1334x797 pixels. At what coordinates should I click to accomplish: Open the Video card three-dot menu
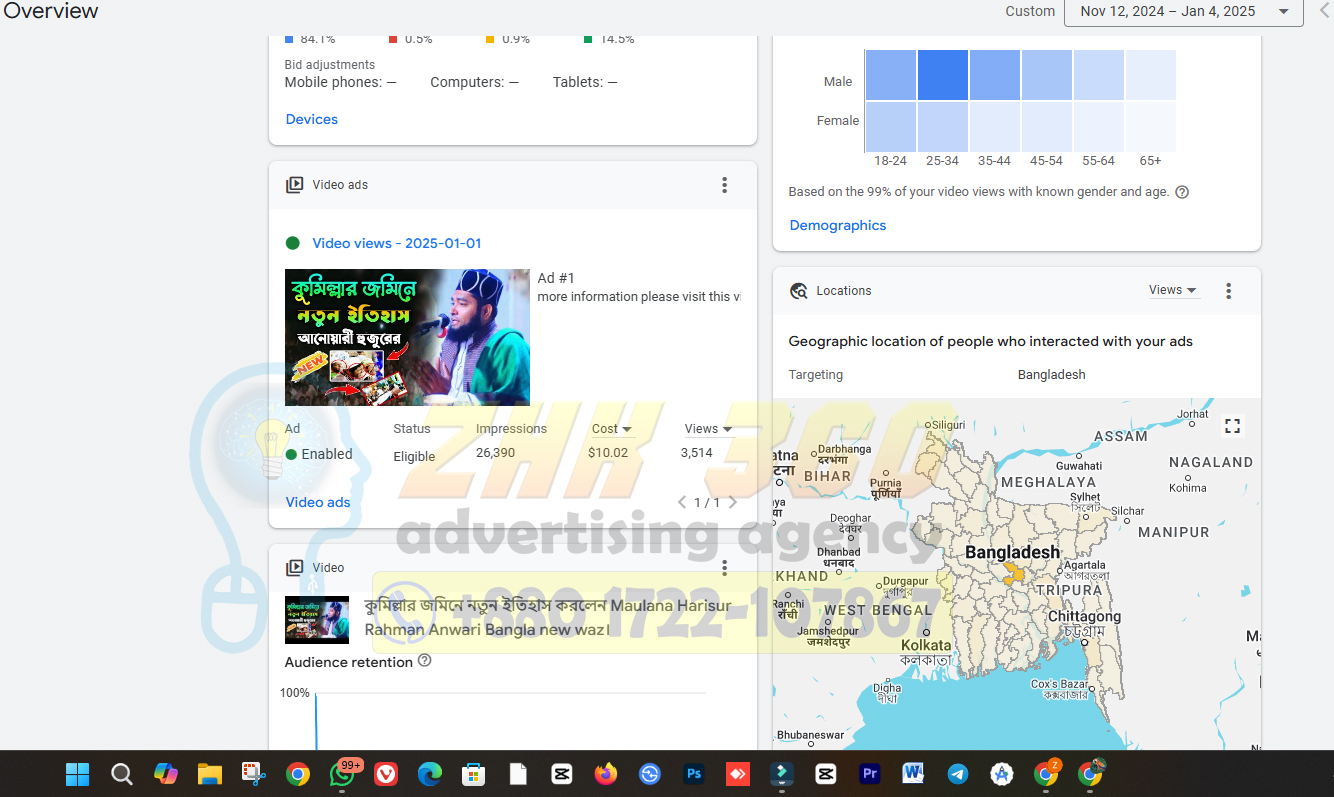coord(724,568)
